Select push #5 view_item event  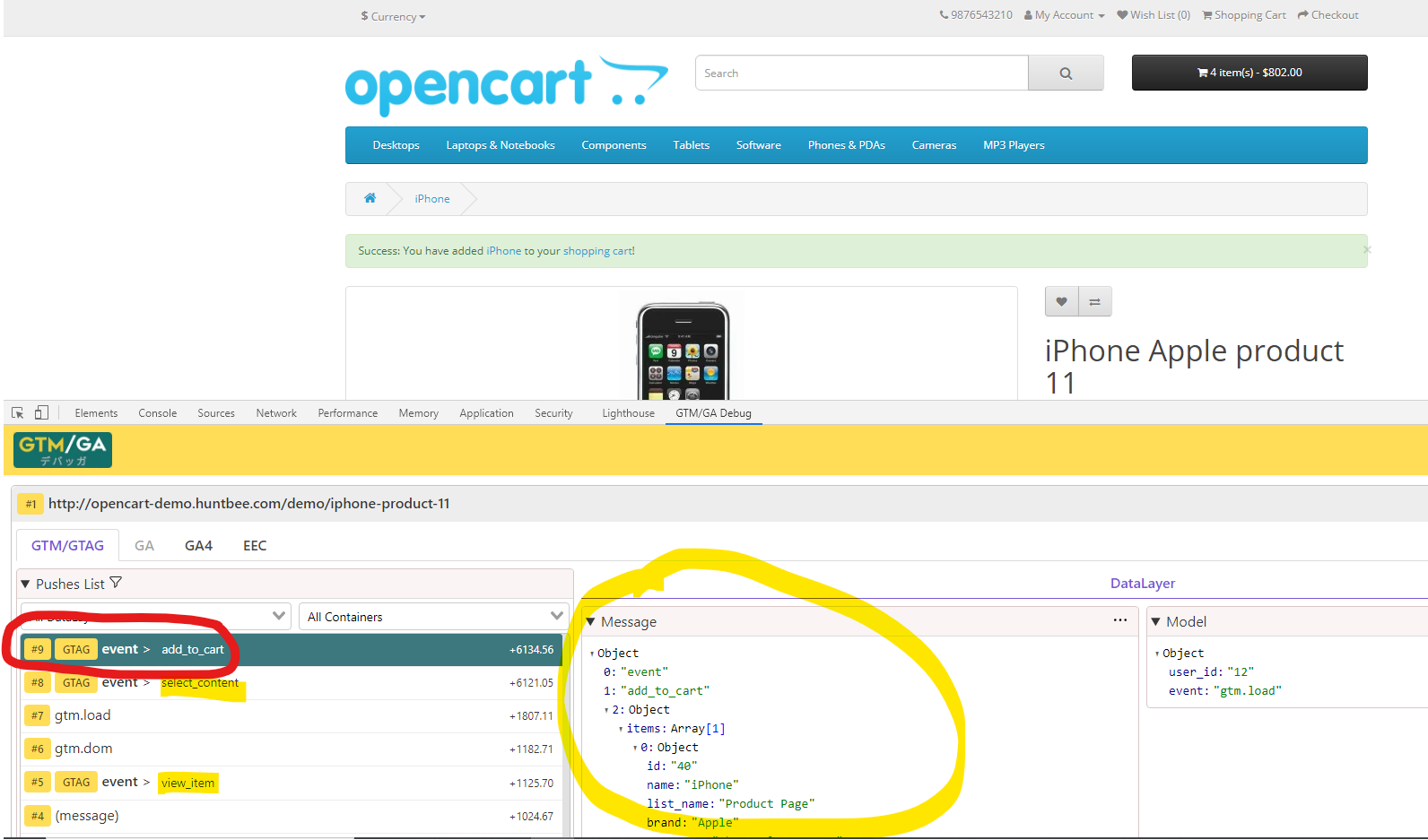(x=292, y=782)
